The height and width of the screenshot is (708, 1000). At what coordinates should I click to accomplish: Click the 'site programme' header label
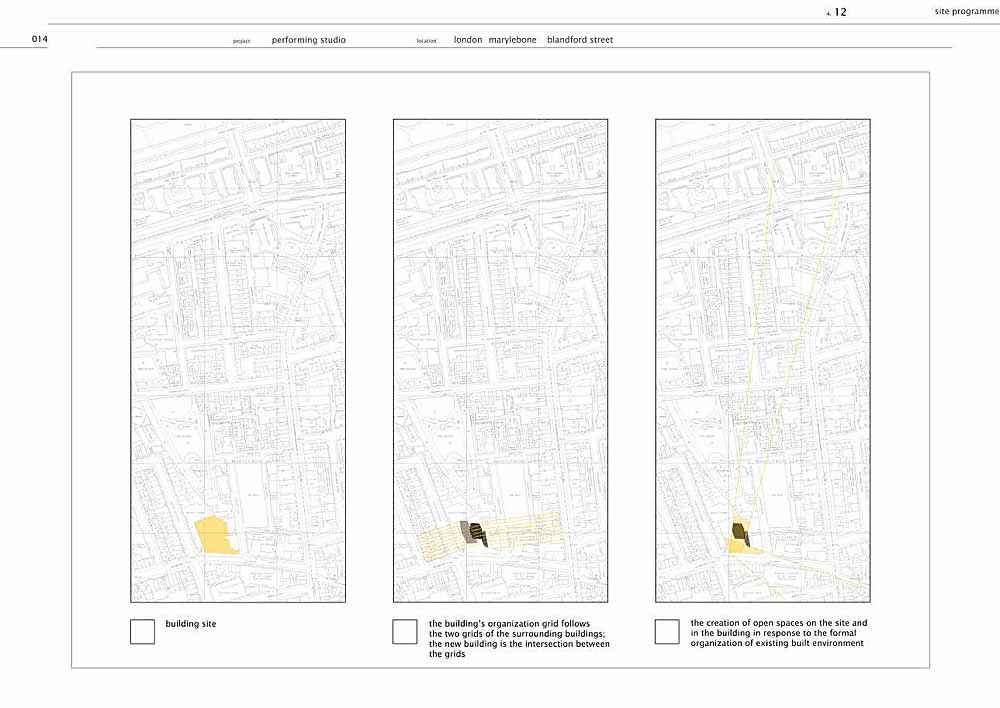[x=963, y=12]
